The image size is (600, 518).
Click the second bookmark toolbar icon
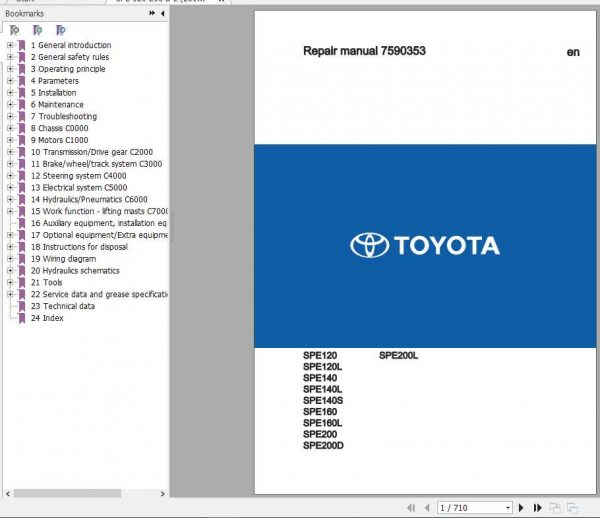pyautogui.click(x=38, y=30)
